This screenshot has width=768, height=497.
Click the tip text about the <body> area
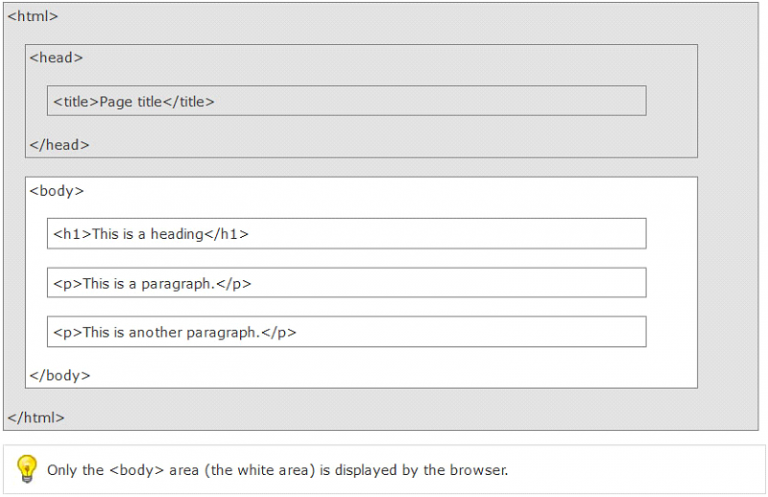click(278, 470)
